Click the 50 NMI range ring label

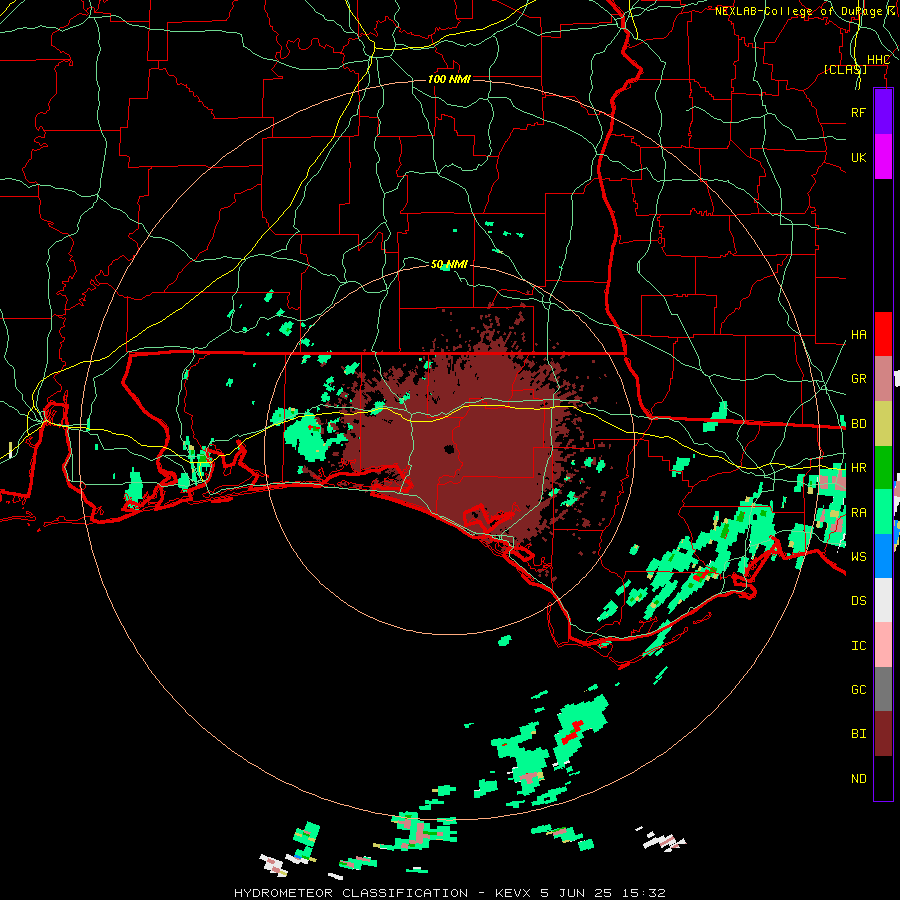tap(449, 264)
